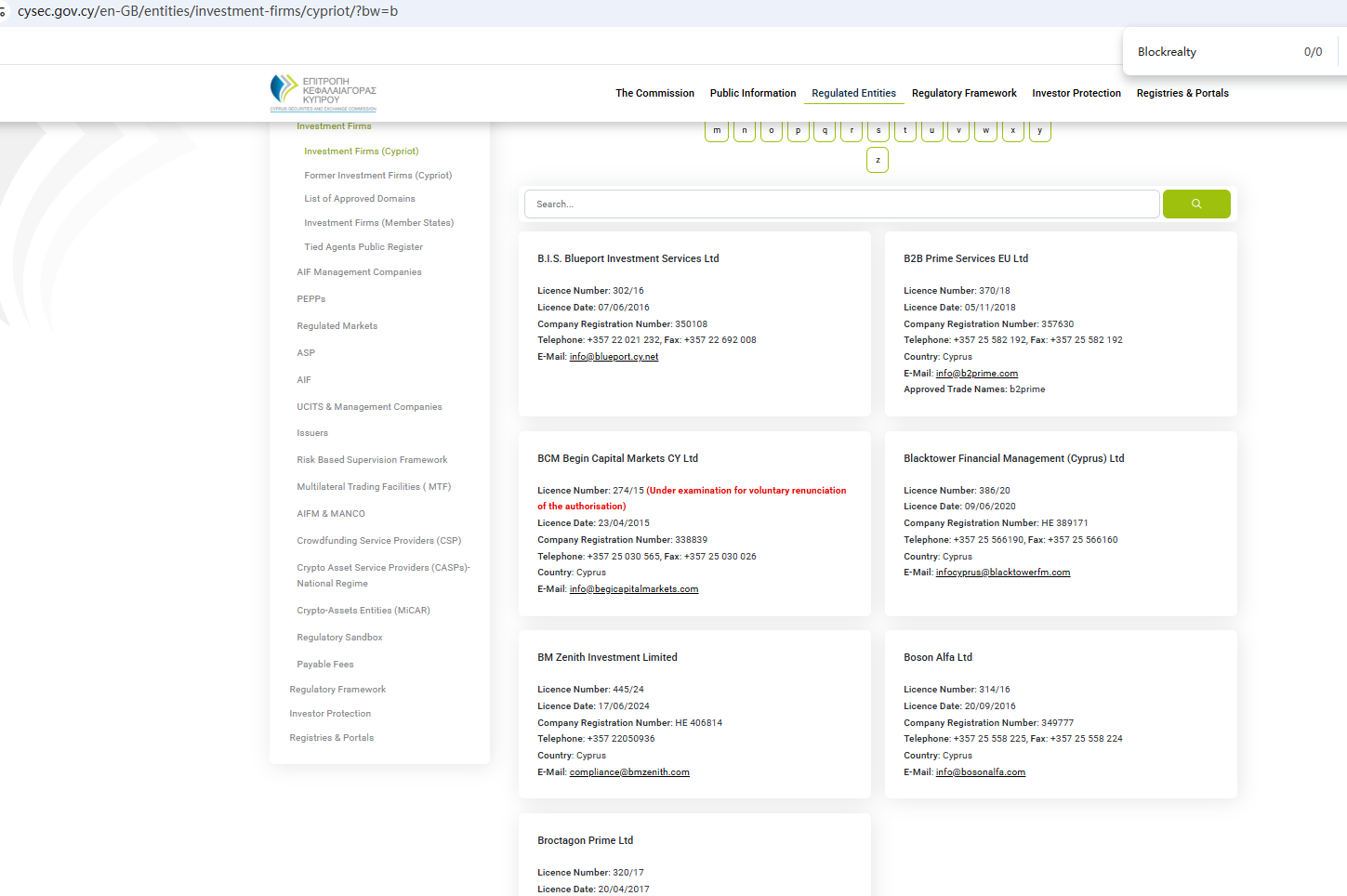1347x896 pixels.
Task: Click in the Search input field
Action: 841,204
